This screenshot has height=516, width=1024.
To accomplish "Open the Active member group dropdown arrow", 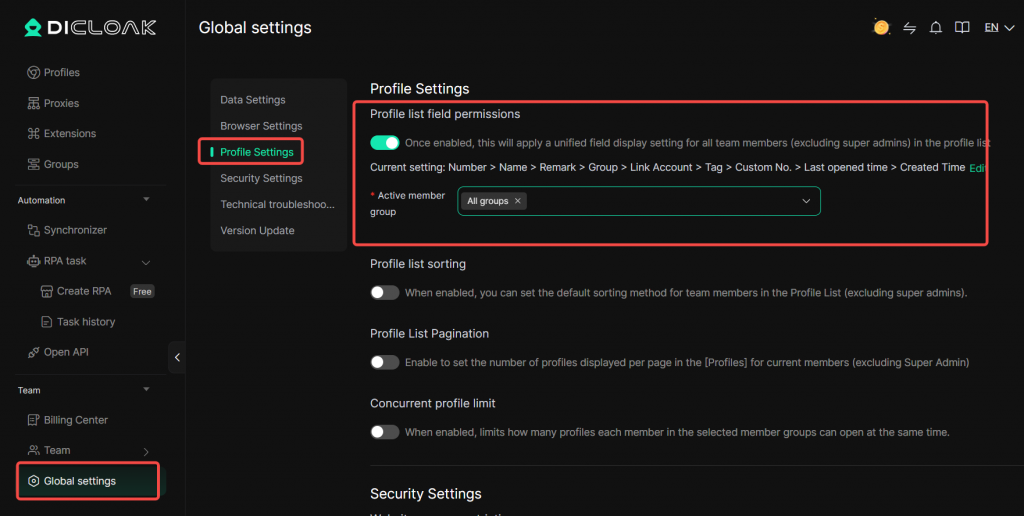I will [806, 201].
